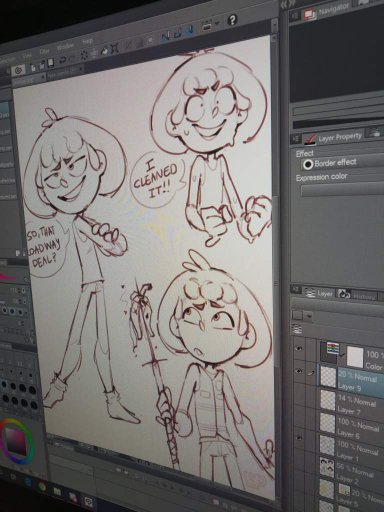Image resolution: width=384 pixels, height=512 pixels.
Task: Click the Clear layer dotted-circle icon
Action: pyautogui.click(x=84, y=55)
